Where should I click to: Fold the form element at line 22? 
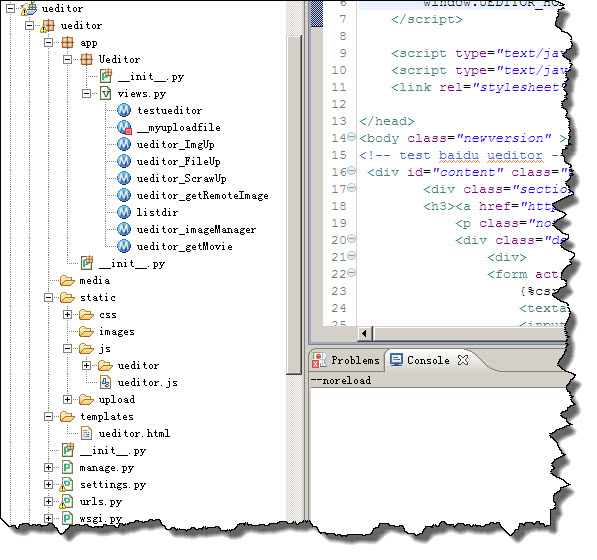click(x=351, y=272)
